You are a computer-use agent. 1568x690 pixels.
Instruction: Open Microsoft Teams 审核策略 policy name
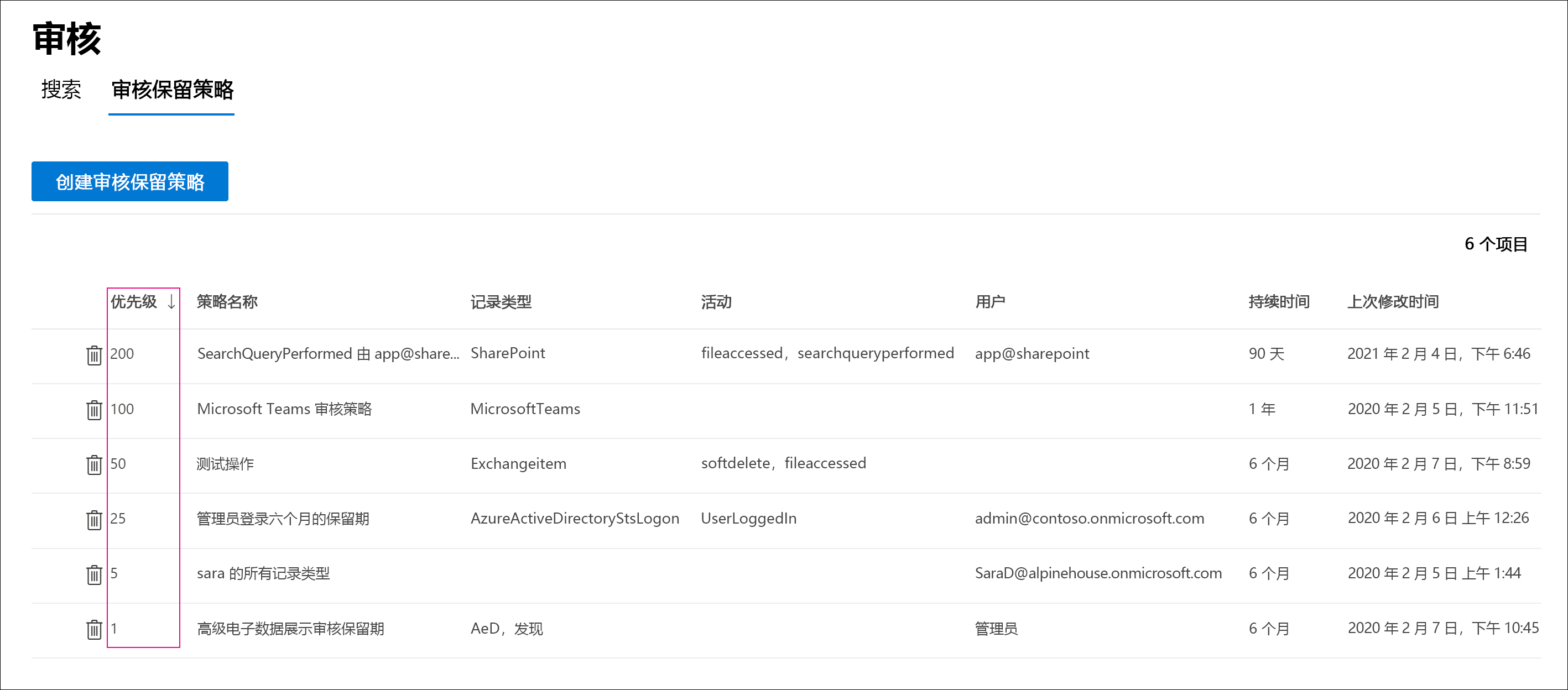click(284, 409)
